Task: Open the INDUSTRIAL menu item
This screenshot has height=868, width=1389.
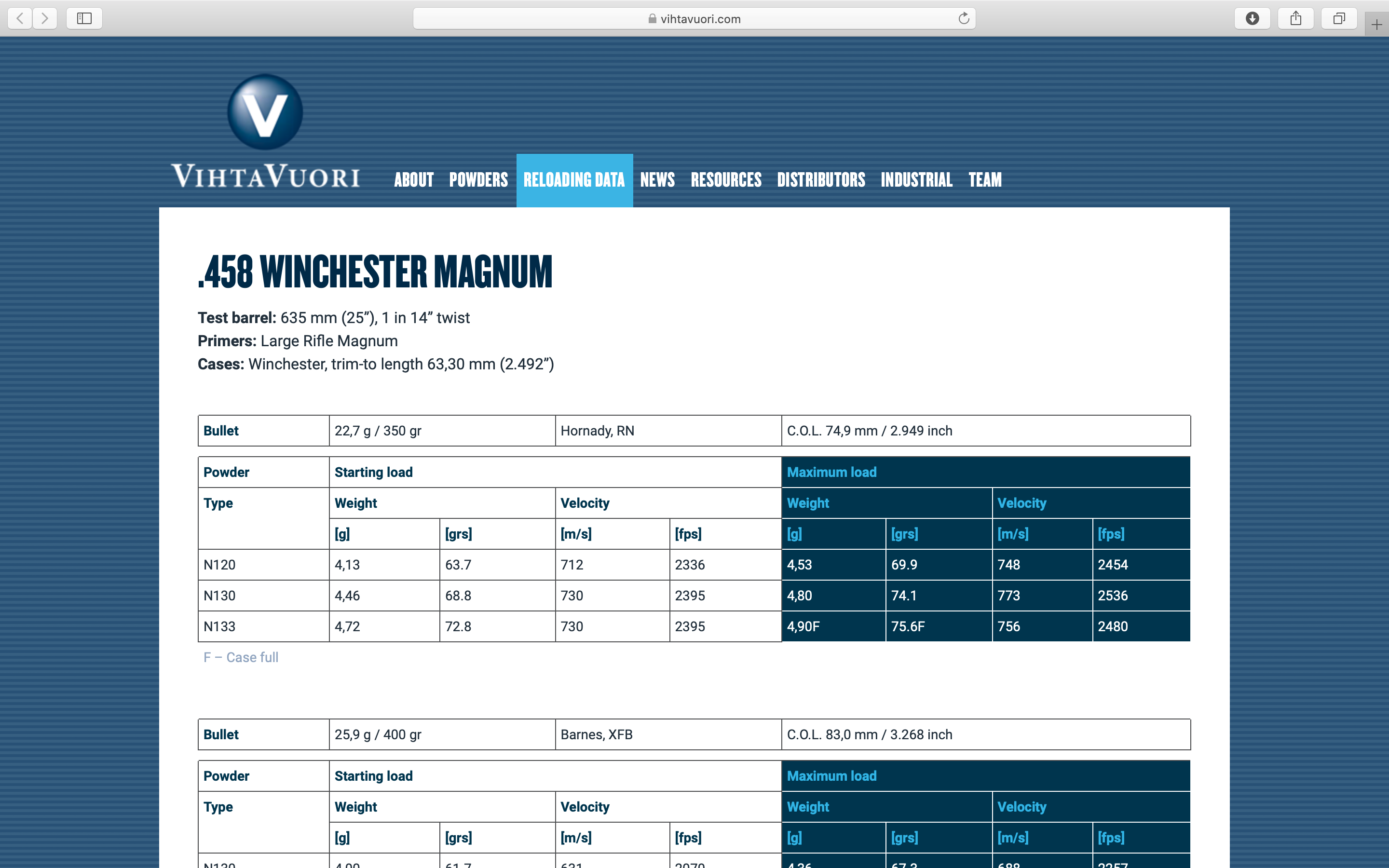Action: tap(917, 180)
